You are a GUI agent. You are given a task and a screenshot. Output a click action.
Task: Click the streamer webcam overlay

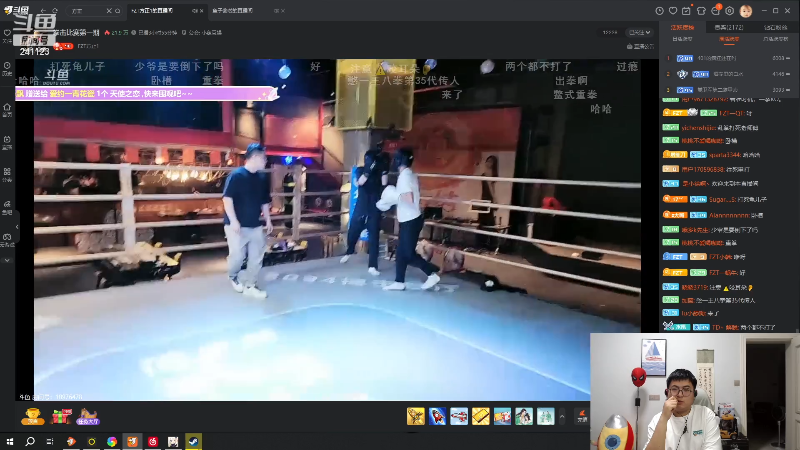point(695,392)
